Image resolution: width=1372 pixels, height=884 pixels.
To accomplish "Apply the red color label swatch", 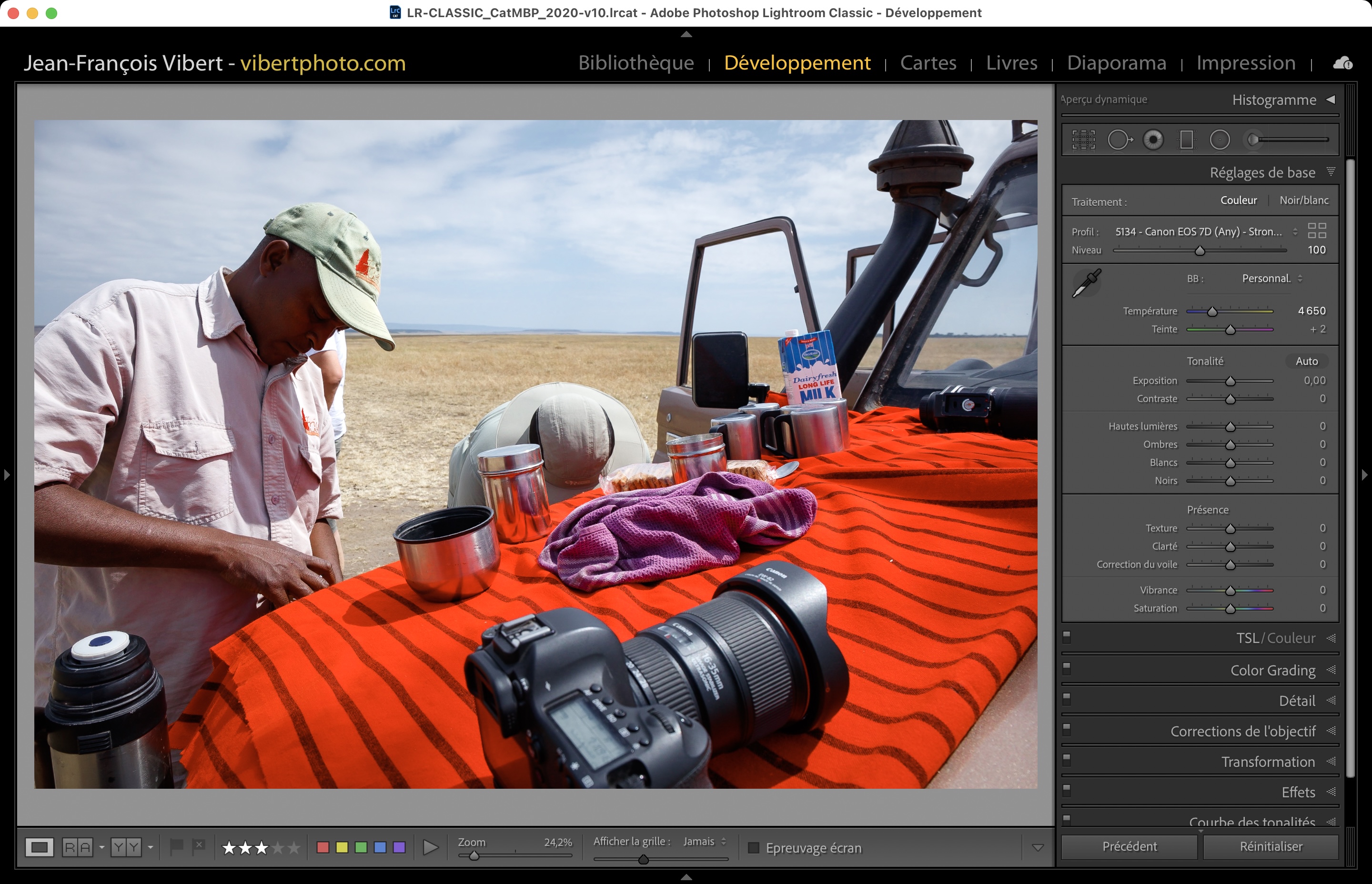I will [x=323, y=847].
